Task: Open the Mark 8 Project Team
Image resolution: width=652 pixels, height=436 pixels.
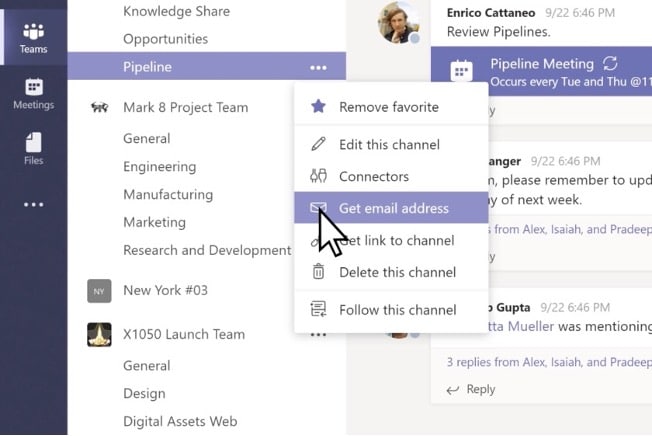Action: (x=185, y=107)
